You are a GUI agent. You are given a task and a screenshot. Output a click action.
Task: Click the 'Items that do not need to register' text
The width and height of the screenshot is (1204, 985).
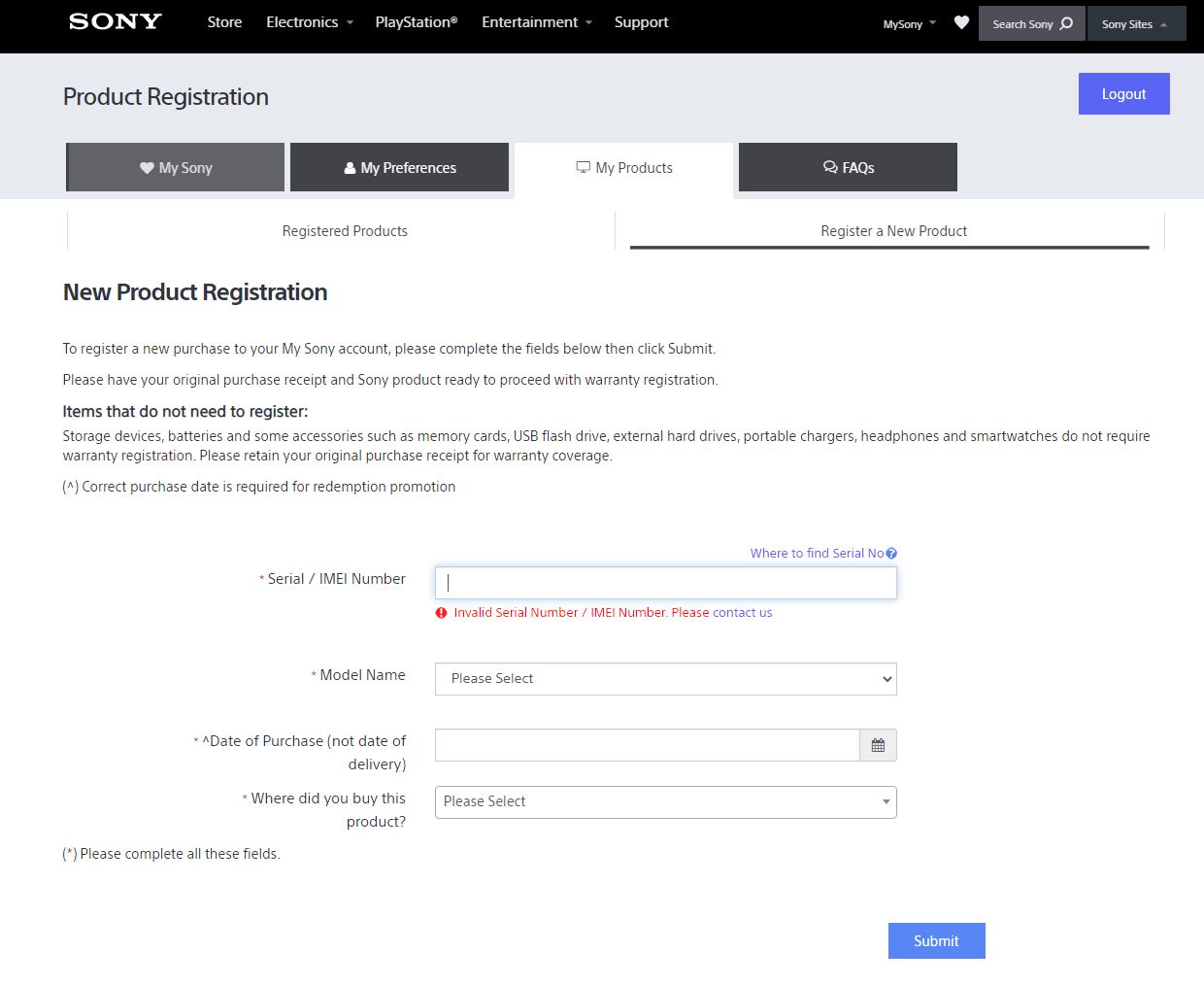click(185, 412)
